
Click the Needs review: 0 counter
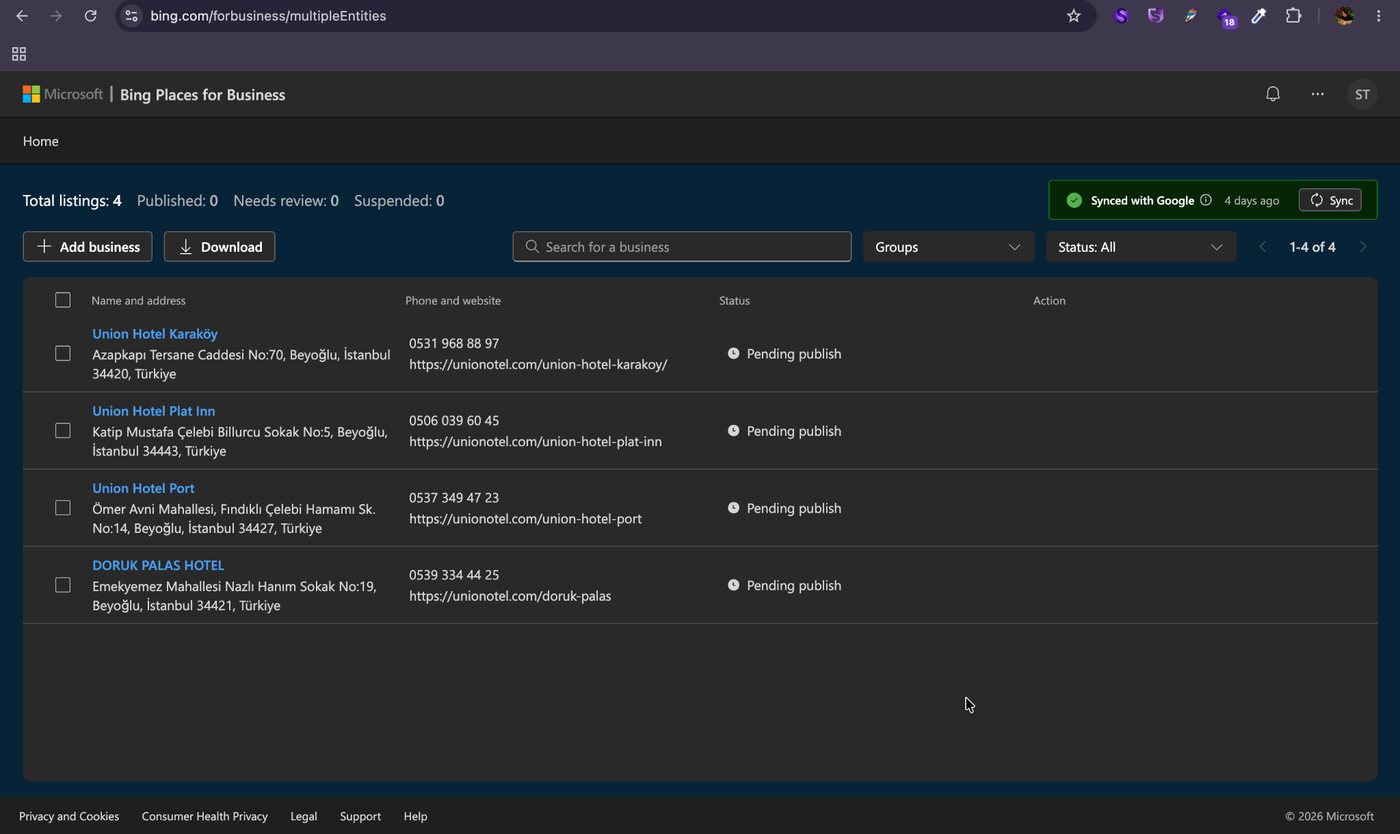(286, 201)
